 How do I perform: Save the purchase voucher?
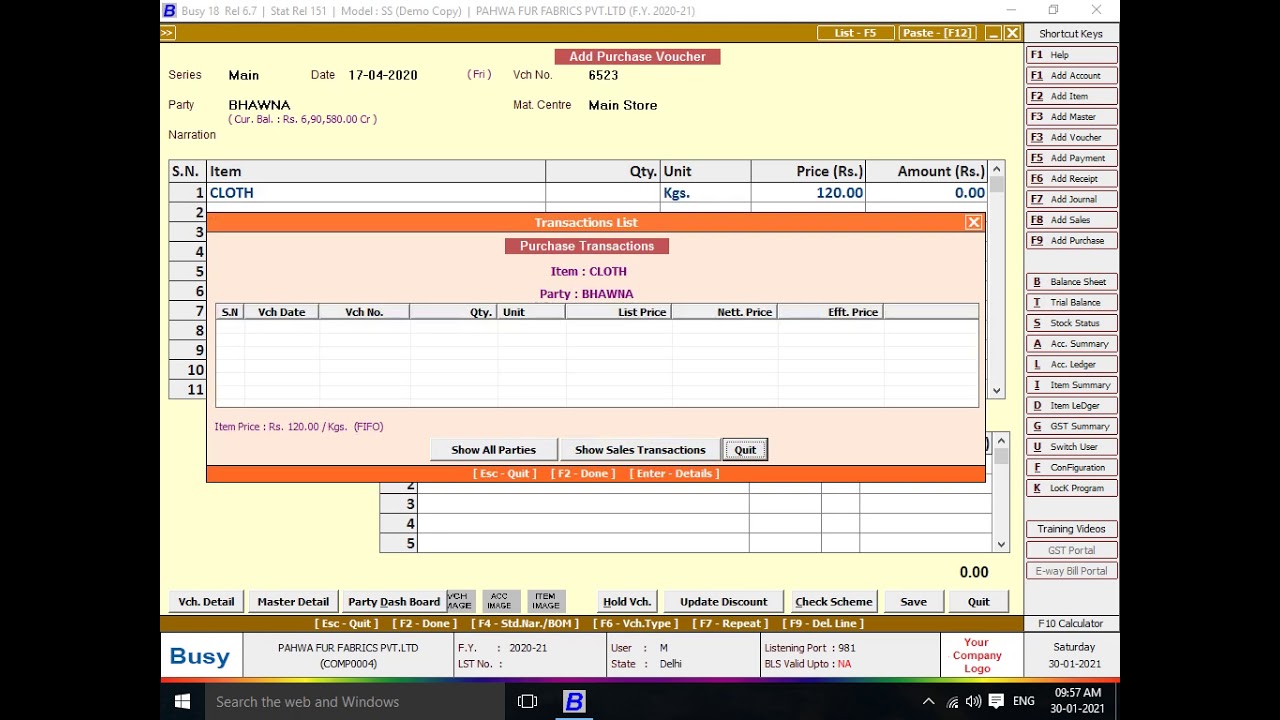point(913,602)
